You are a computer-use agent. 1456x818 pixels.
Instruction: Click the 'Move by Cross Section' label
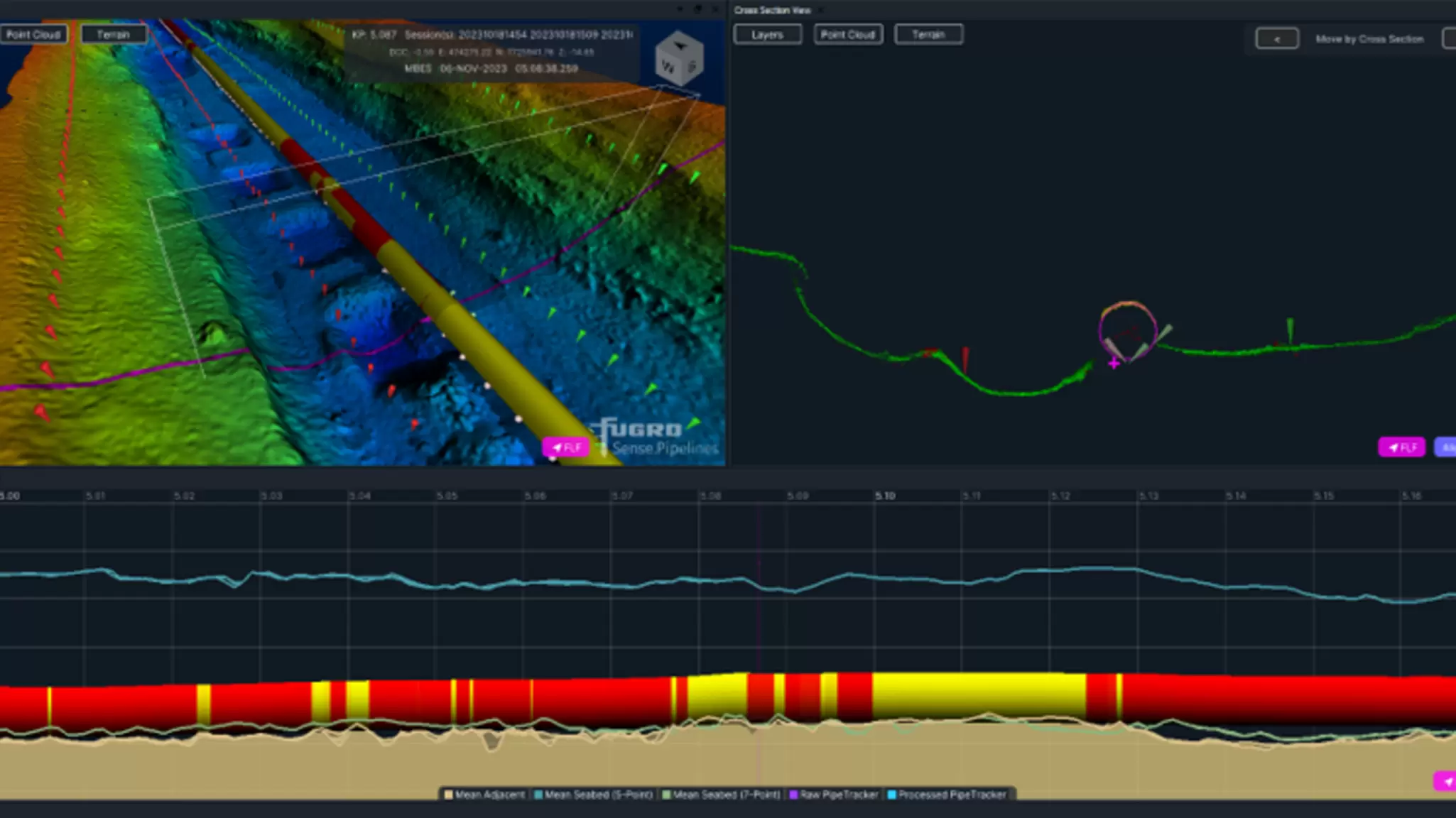pos(1369,39)
